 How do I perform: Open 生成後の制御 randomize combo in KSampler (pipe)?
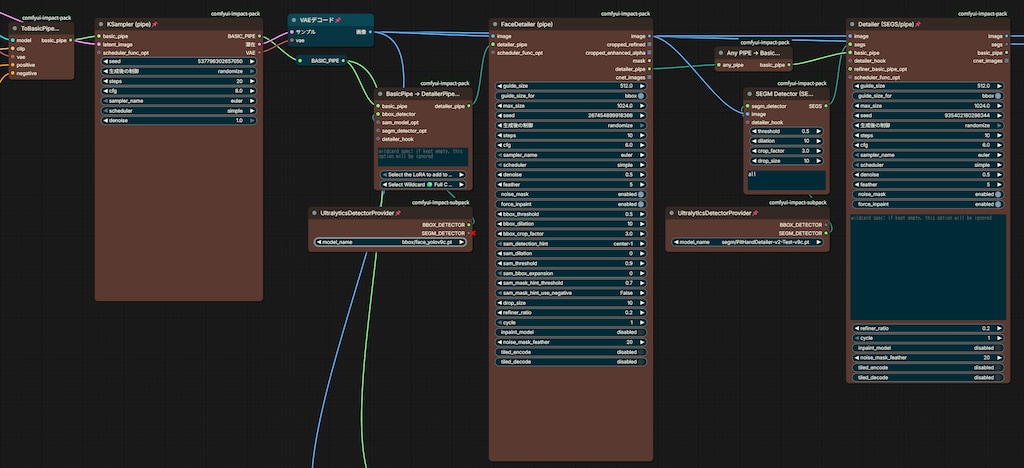(x=179, y=71)
